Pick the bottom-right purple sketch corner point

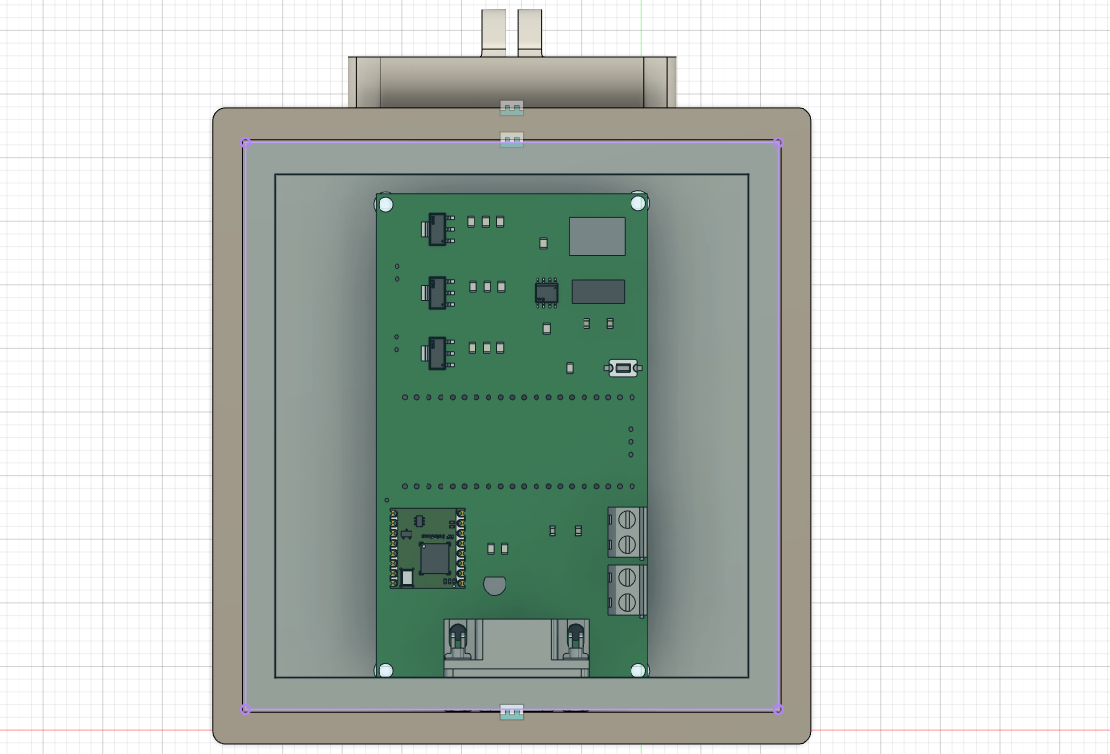(778, 709)
